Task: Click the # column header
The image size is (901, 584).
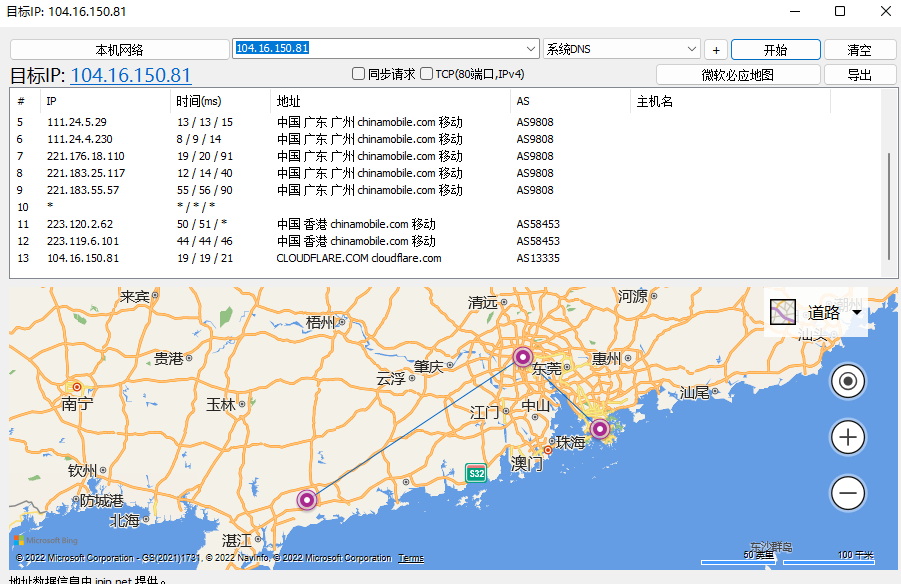Action: [x=25, y=101]
